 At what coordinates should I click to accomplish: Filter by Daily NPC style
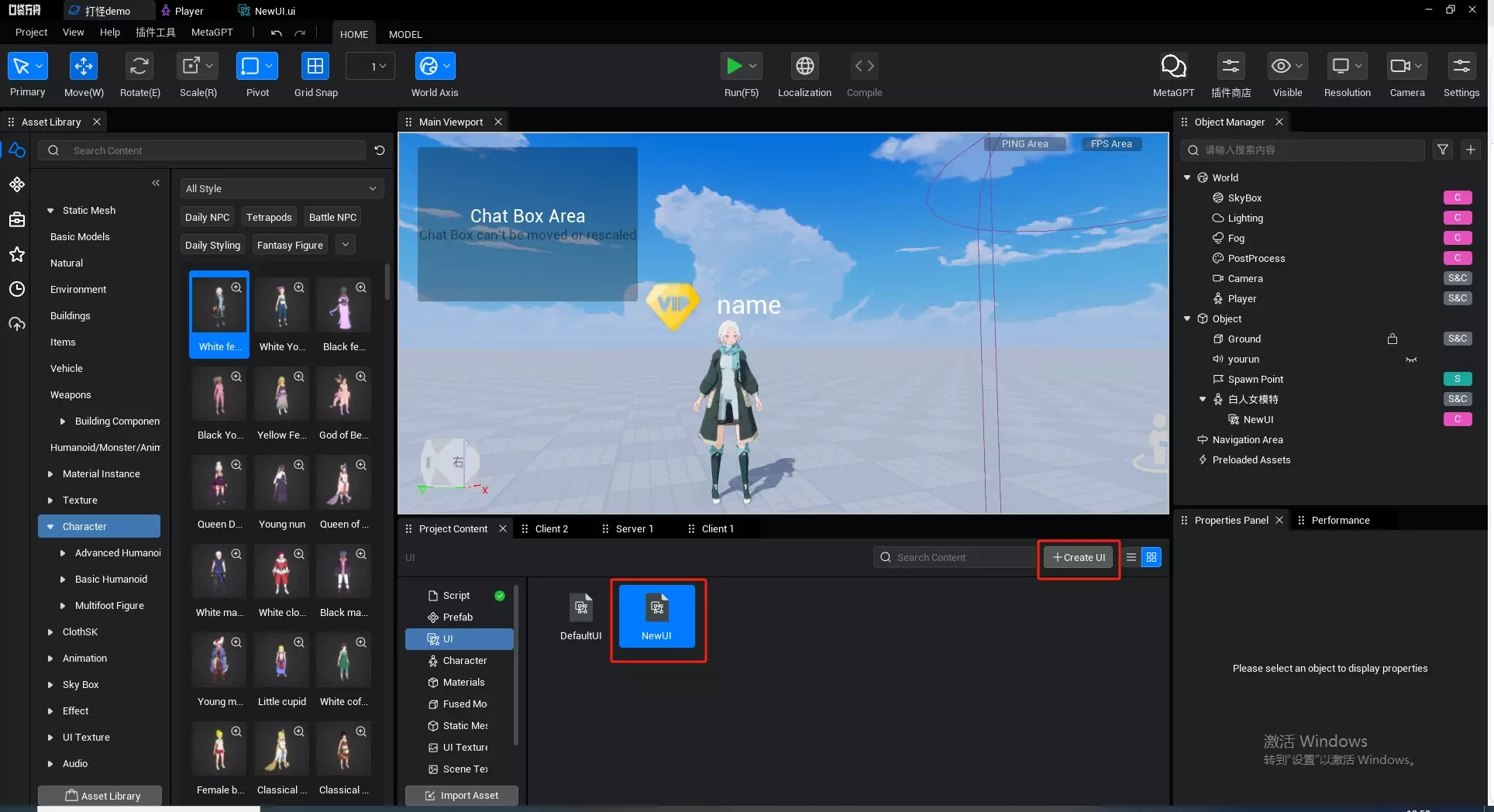coord(207,217)
